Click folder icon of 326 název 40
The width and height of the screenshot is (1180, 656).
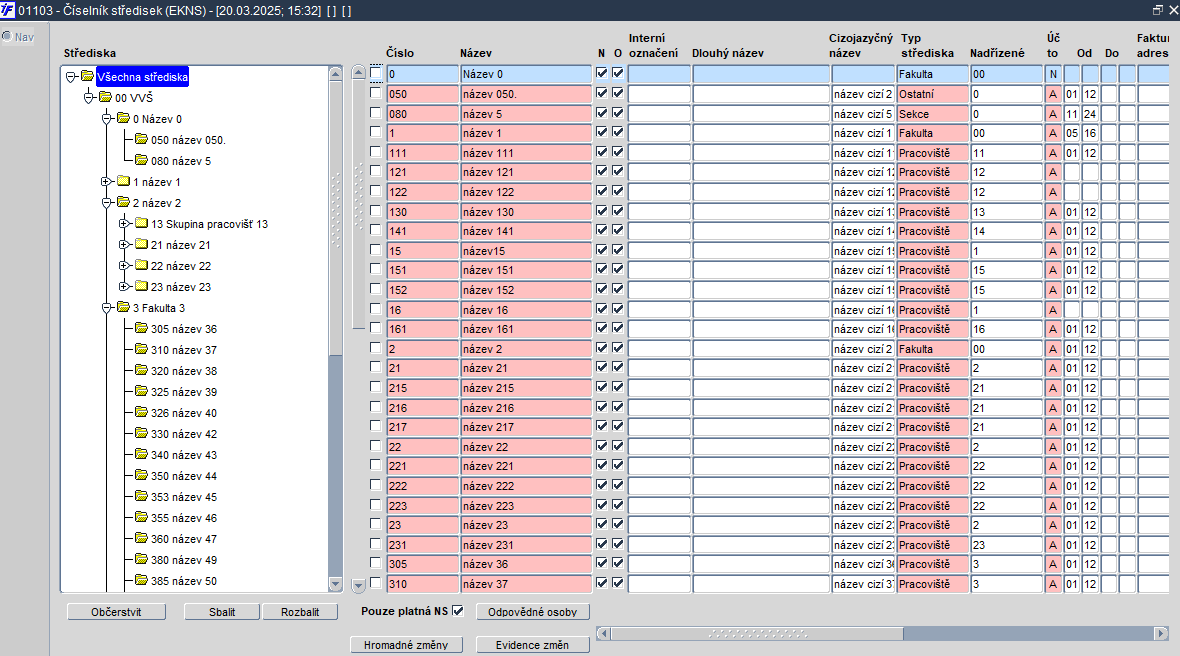coord(141,413)
